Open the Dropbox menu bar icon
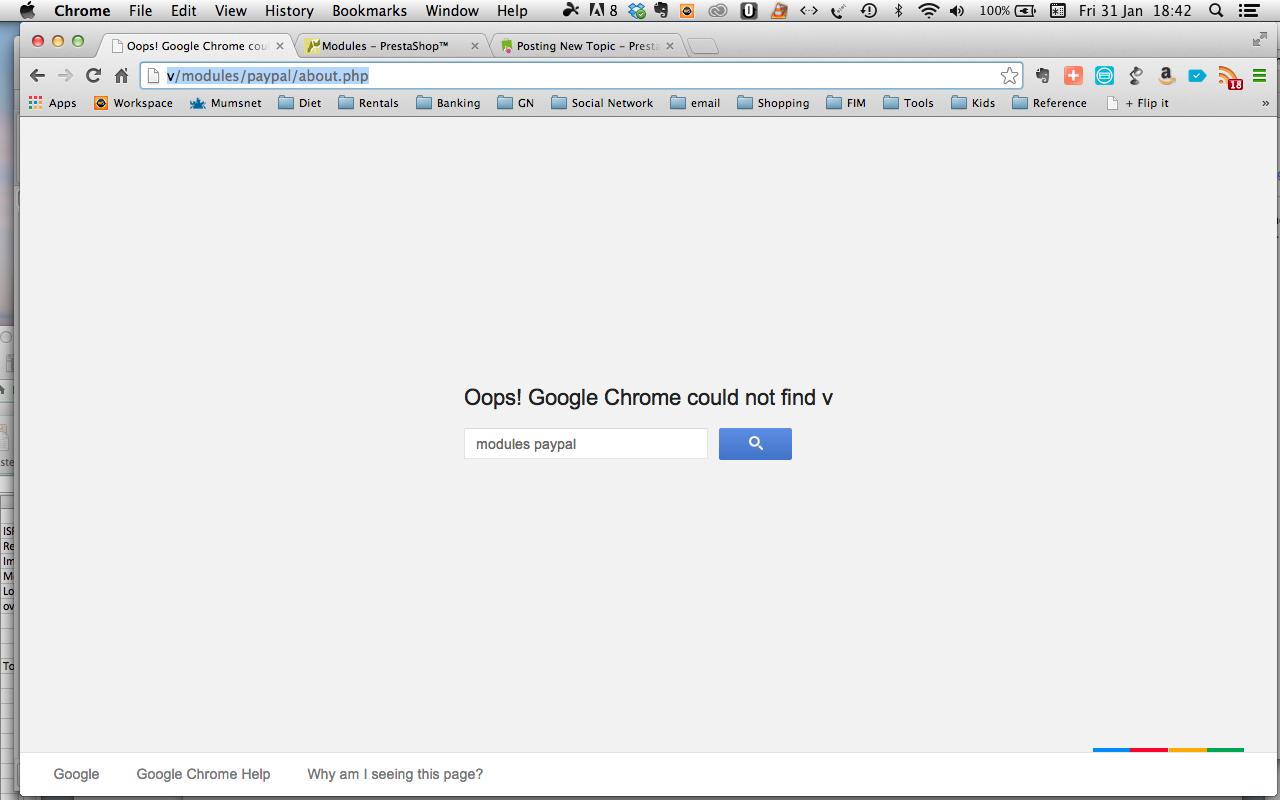Viewport: 1280px width, 800px height. (x=637, y=11)
